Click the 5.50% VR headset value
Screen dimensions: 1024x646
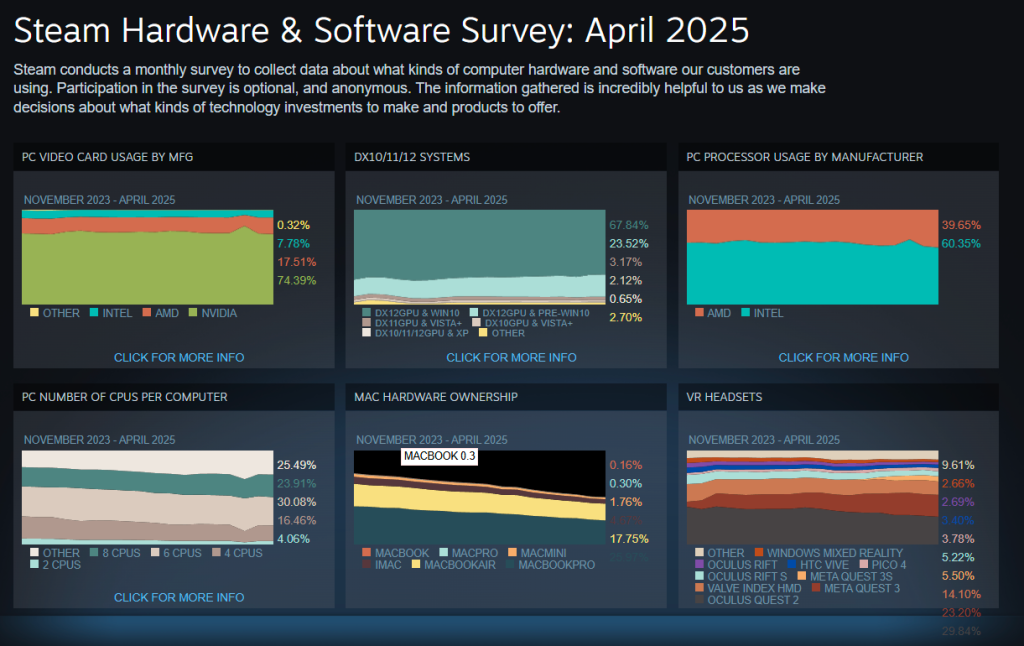[958, 575]
